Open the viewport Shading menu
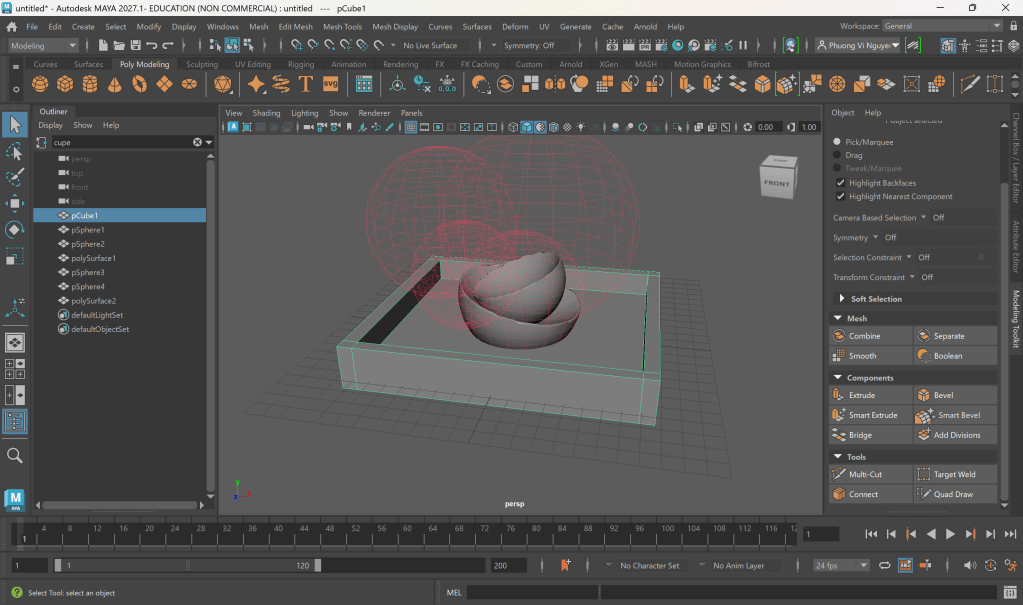 (266, 113)
